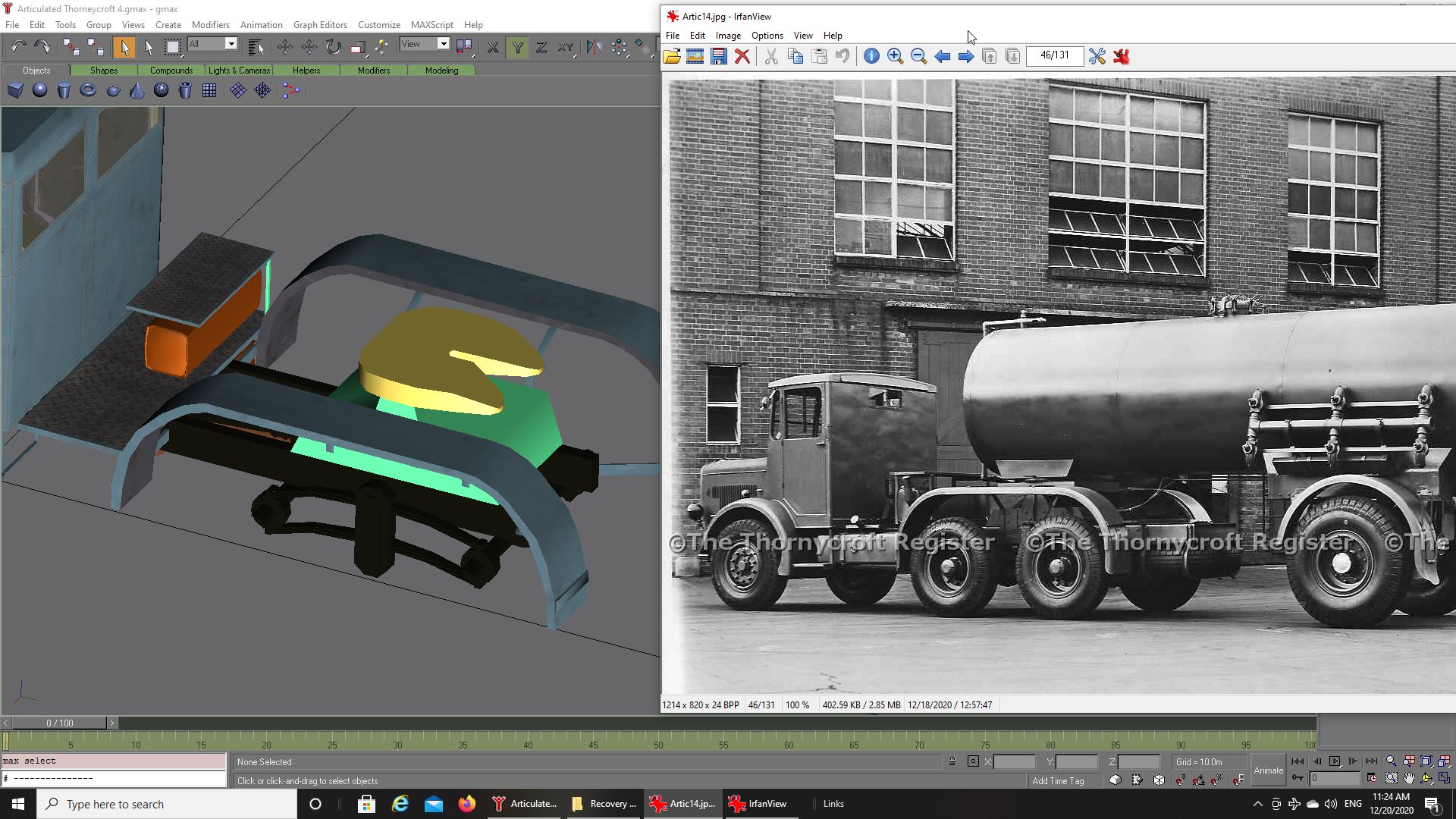Click IrfanView image index field 46/131
The width and height of the screenshot is (1456, 819).
coord(1054,56)
